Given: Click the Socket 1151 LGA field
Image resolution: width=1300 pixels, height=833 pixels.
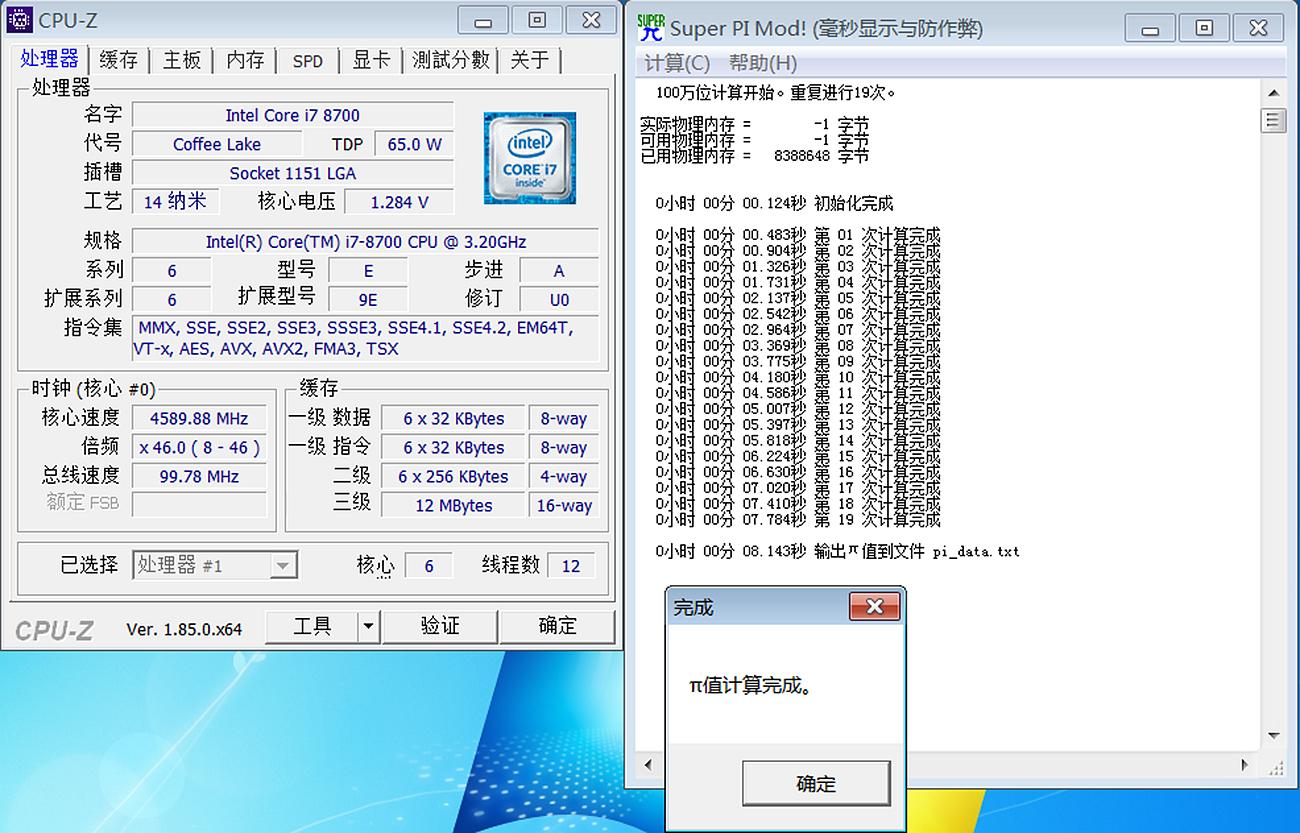Looking at the screenshot, I should (x=293, y=173).
